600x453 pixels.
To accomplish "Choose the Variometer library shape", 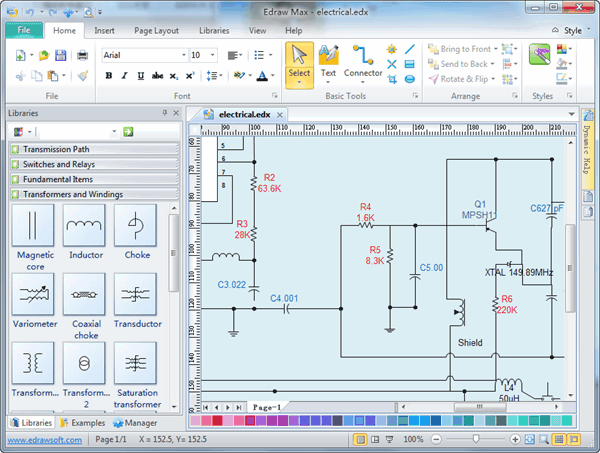I will pyautogui.click(x=35, y=295).
